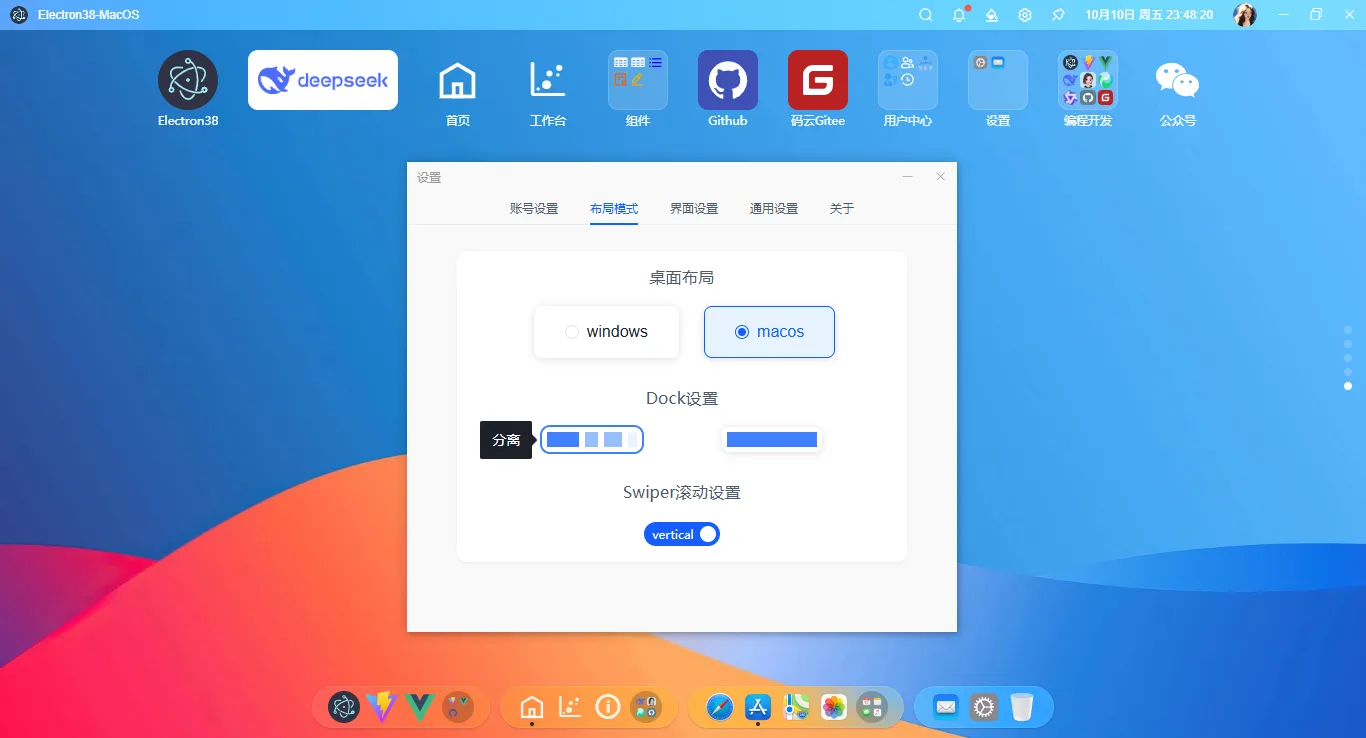Open the 公众号 WeChat icon
This screenshot has width=1366, height=738.
(x=1177, y=80)
